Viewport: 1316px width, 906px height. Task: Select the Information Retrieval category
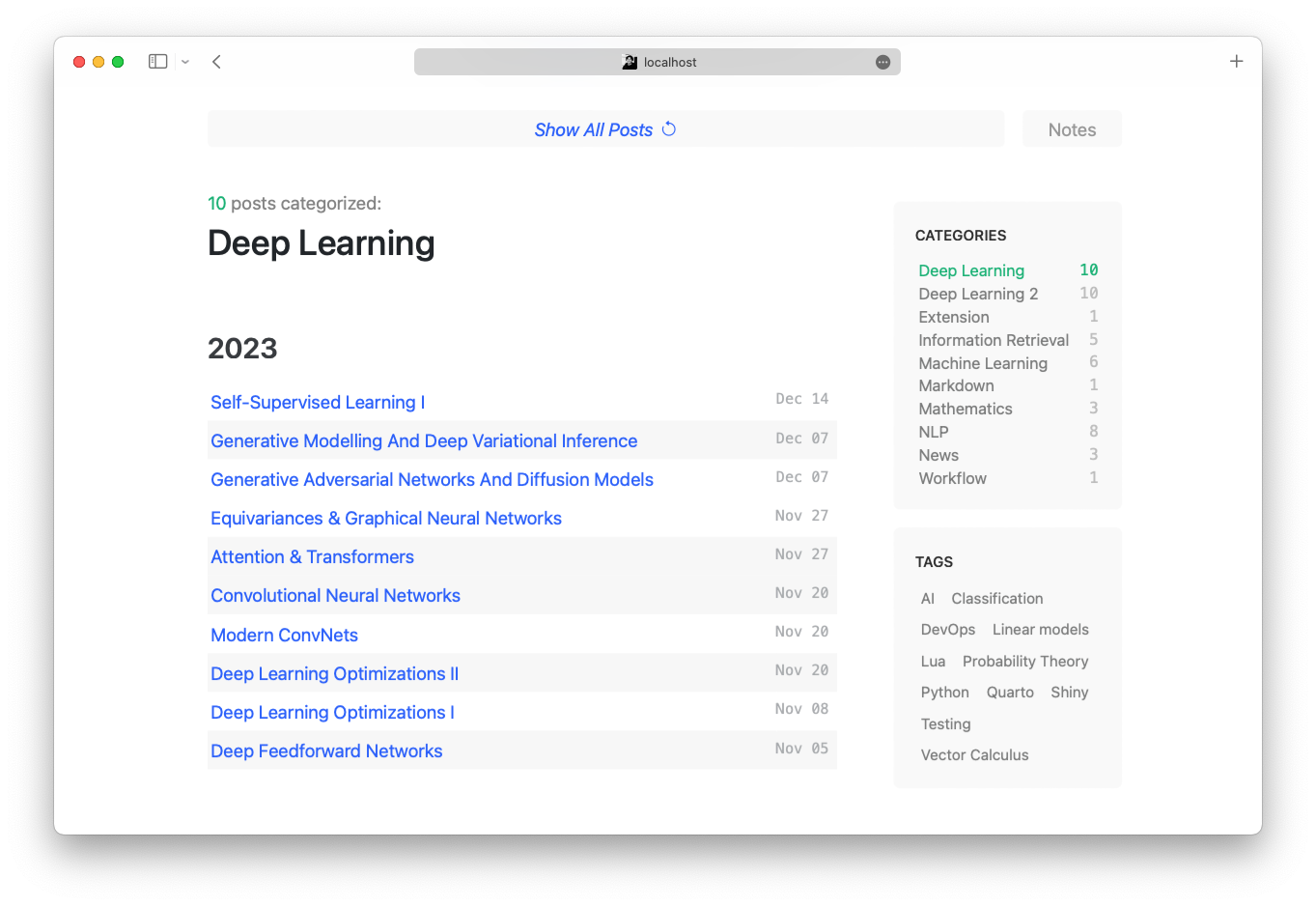994,340
